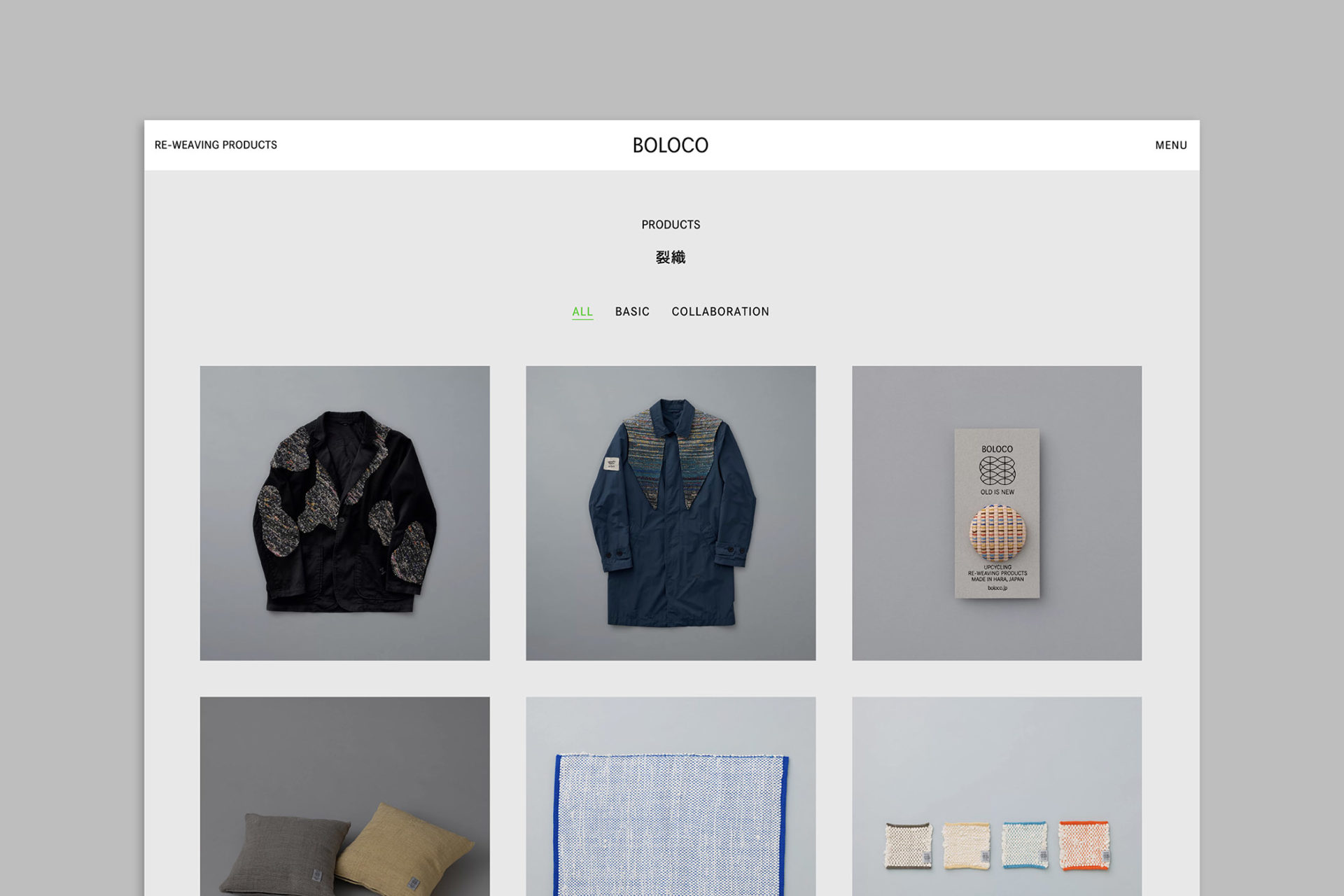
Task: Select the ALL products filter
Action: [582, 311]
